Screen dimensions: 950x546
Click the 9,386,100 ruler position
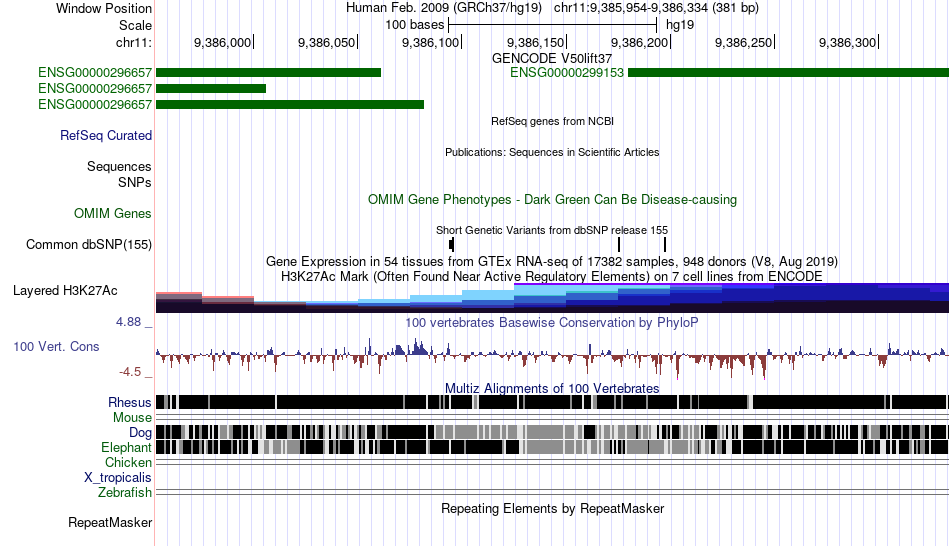click(431, 42)
